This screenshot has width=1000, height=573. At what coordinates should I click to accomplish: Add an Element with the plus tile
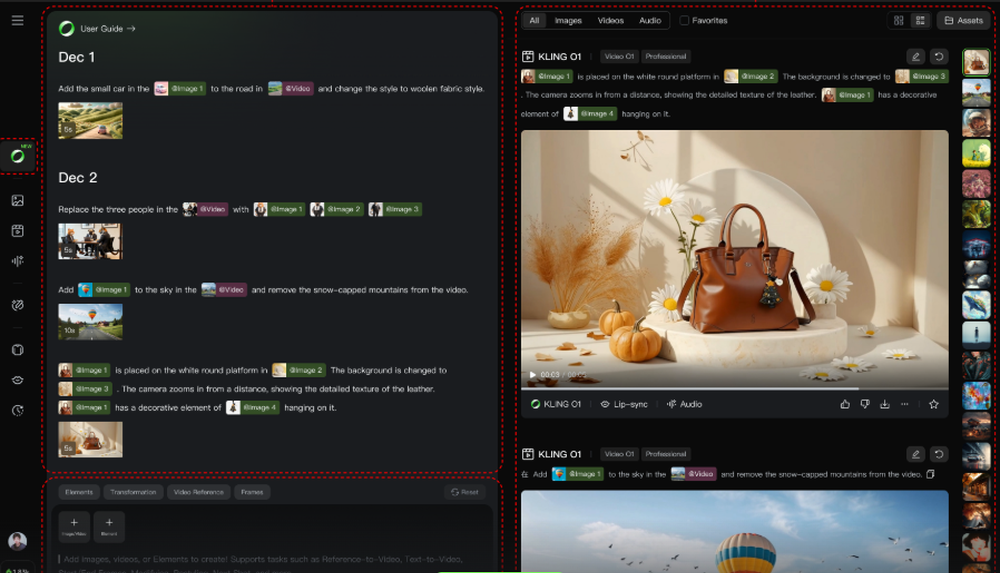(x=109, y=526)
